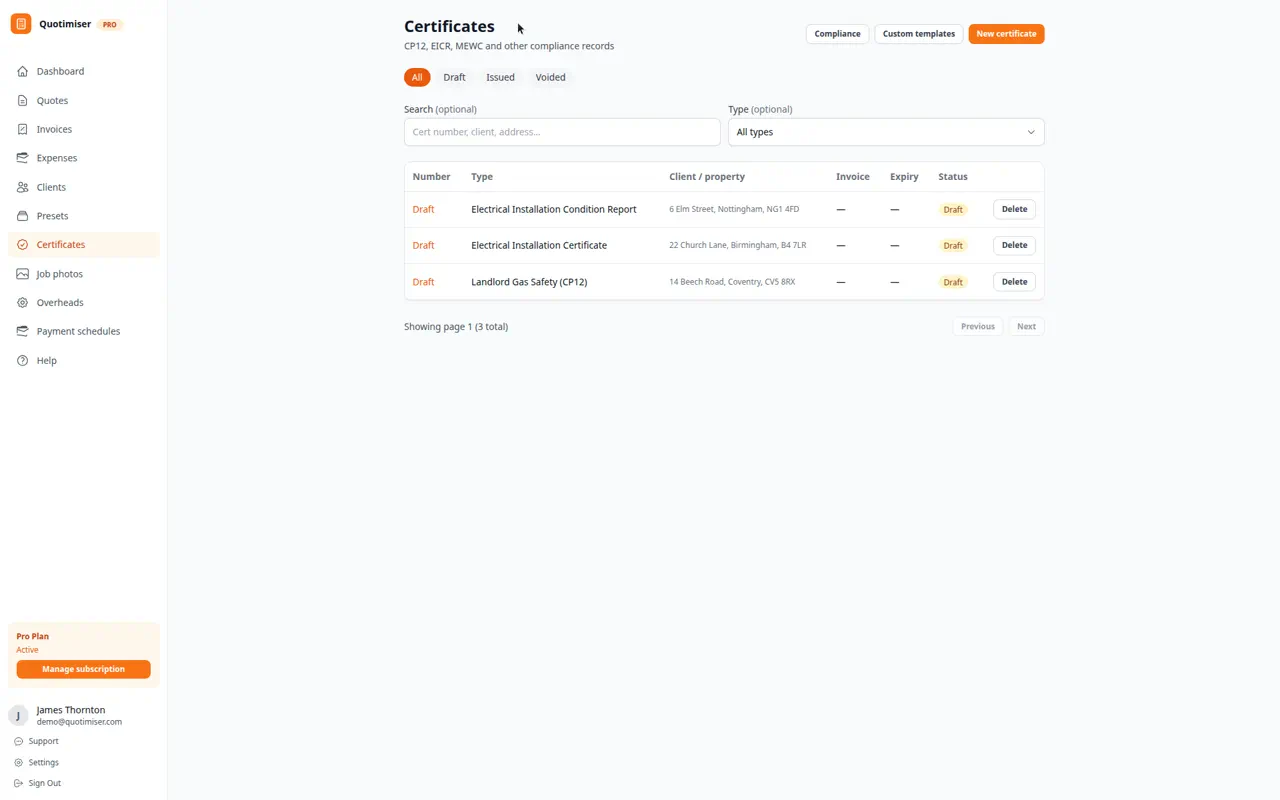This screenshot has height=800, width=1280.
Task: Show Voided certificates tab
Action: [x=550, y=77]
